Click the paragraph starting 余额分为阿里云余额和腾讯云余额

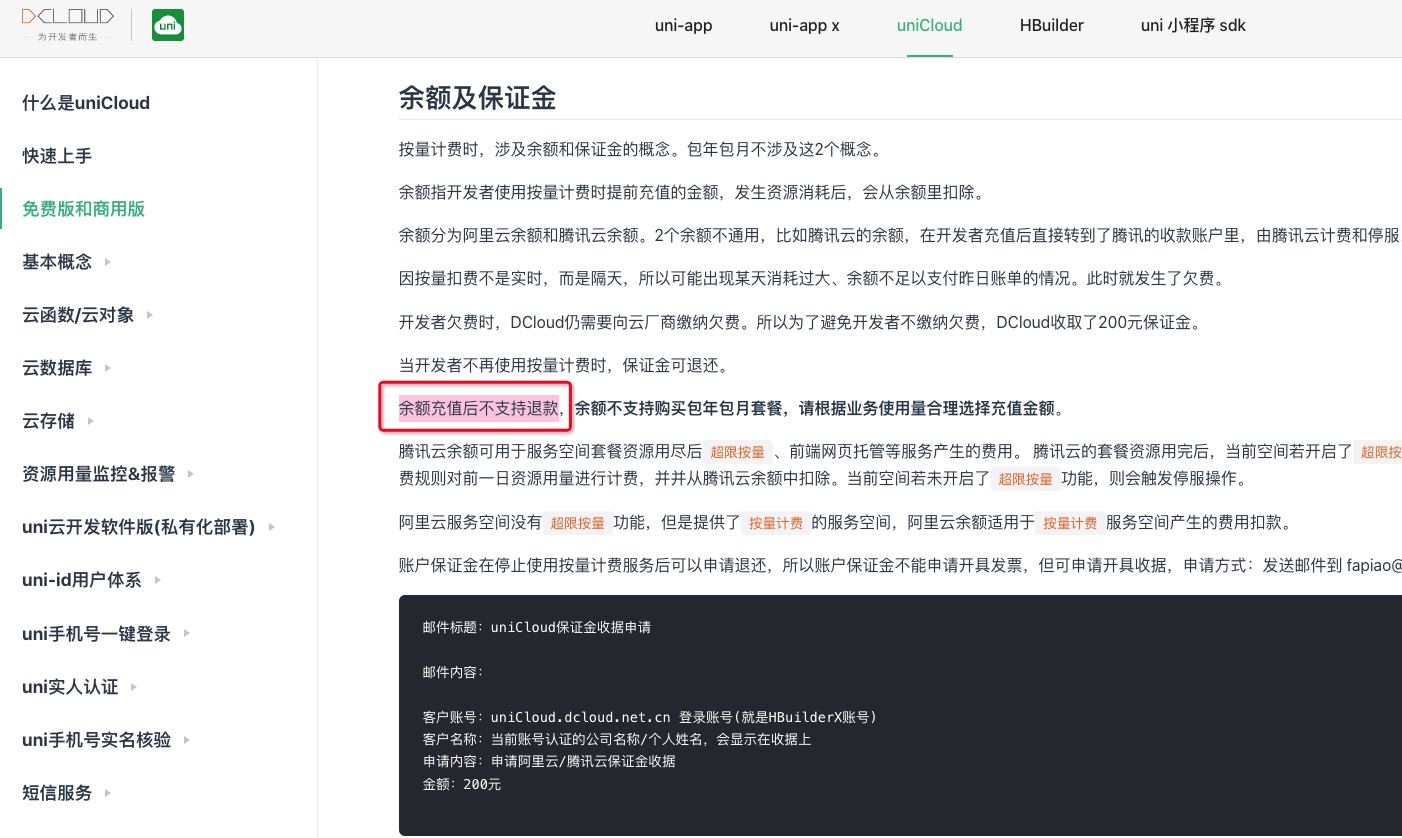pyautogui.click(x=900, y=236)
